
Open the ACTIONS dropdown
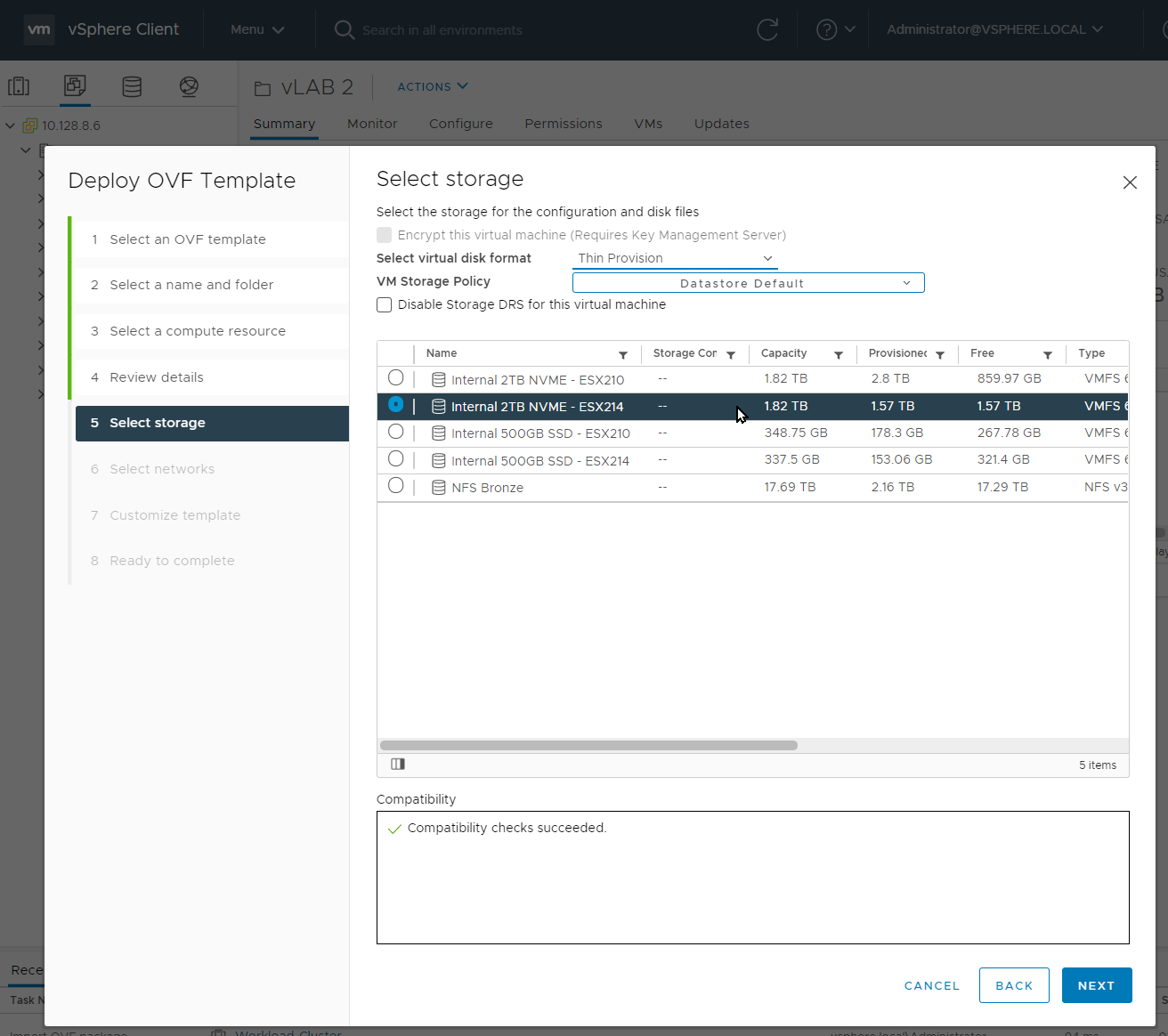pyautogui.click(x=433, y=86)
